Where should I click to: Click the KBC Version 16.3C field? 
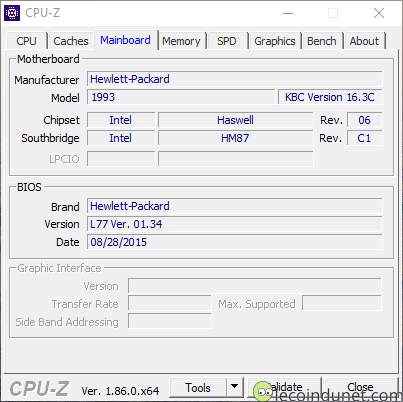(330, 97)
